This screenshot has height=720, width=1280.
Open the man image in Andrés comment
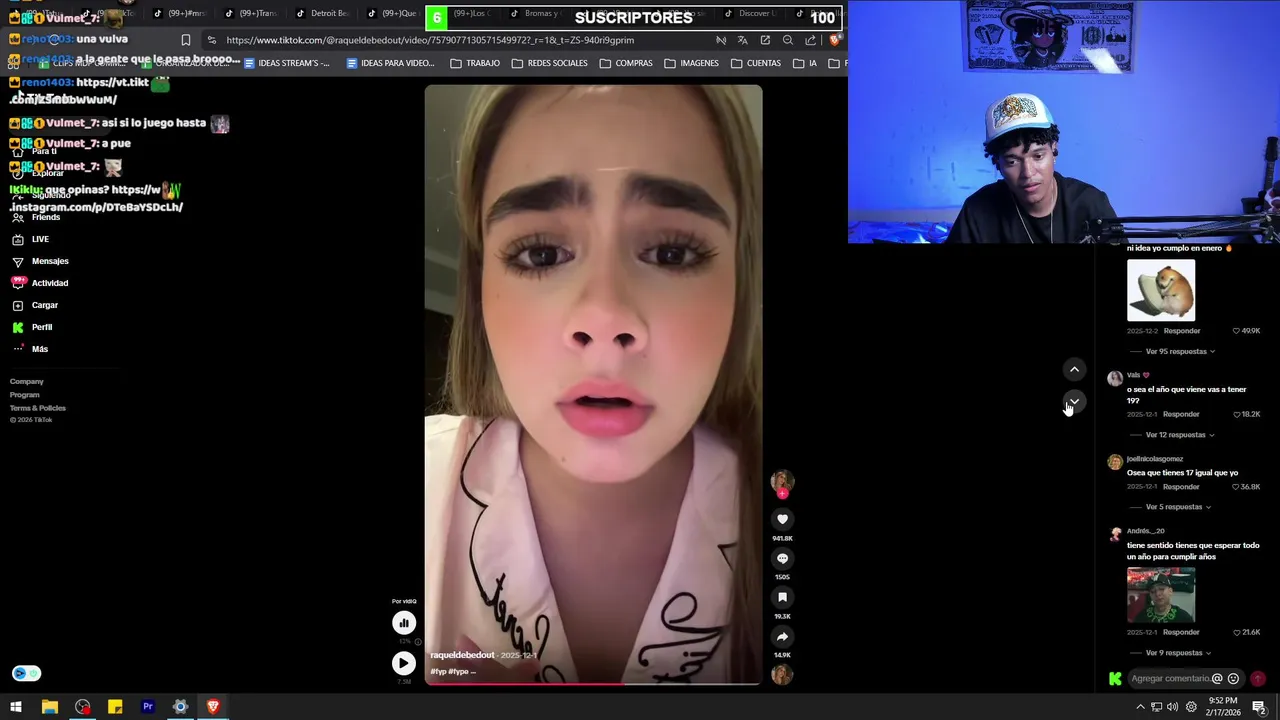pos(1161,595)
